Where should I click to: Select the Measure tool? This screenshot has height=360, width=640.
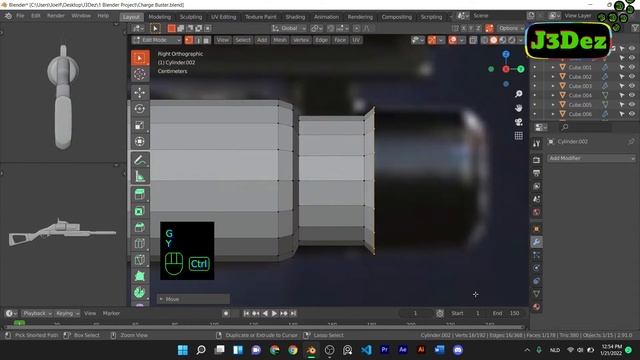click(140, 176)
